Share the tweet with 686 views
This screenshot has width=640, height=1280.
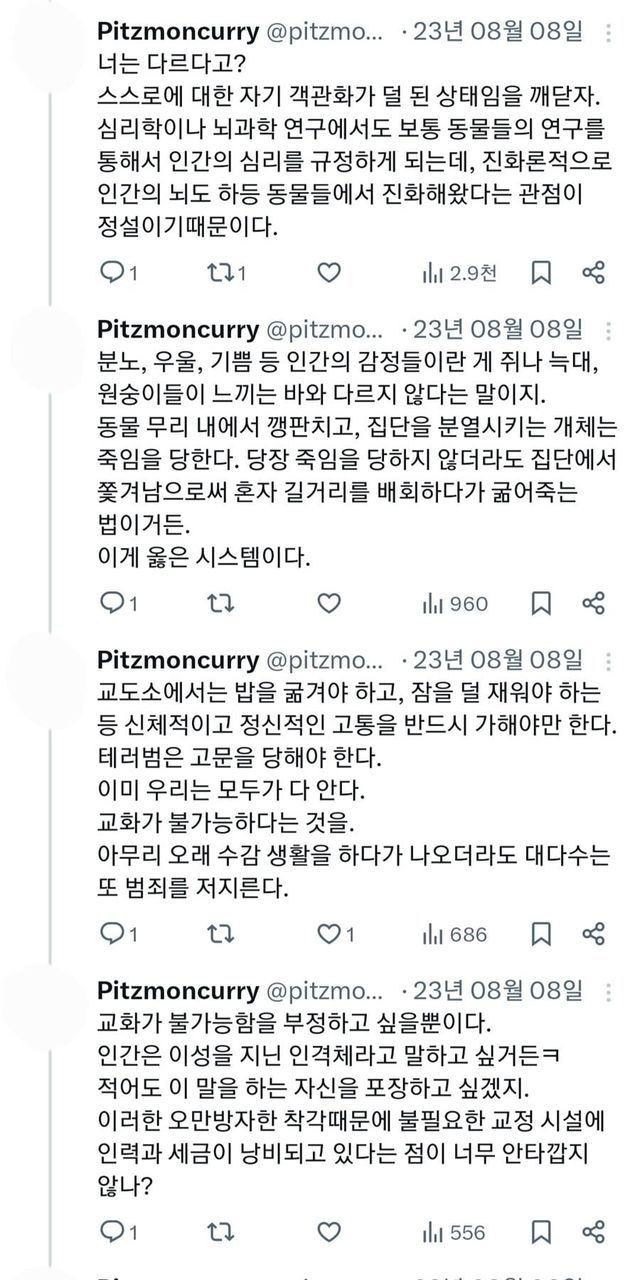[593, 934]
